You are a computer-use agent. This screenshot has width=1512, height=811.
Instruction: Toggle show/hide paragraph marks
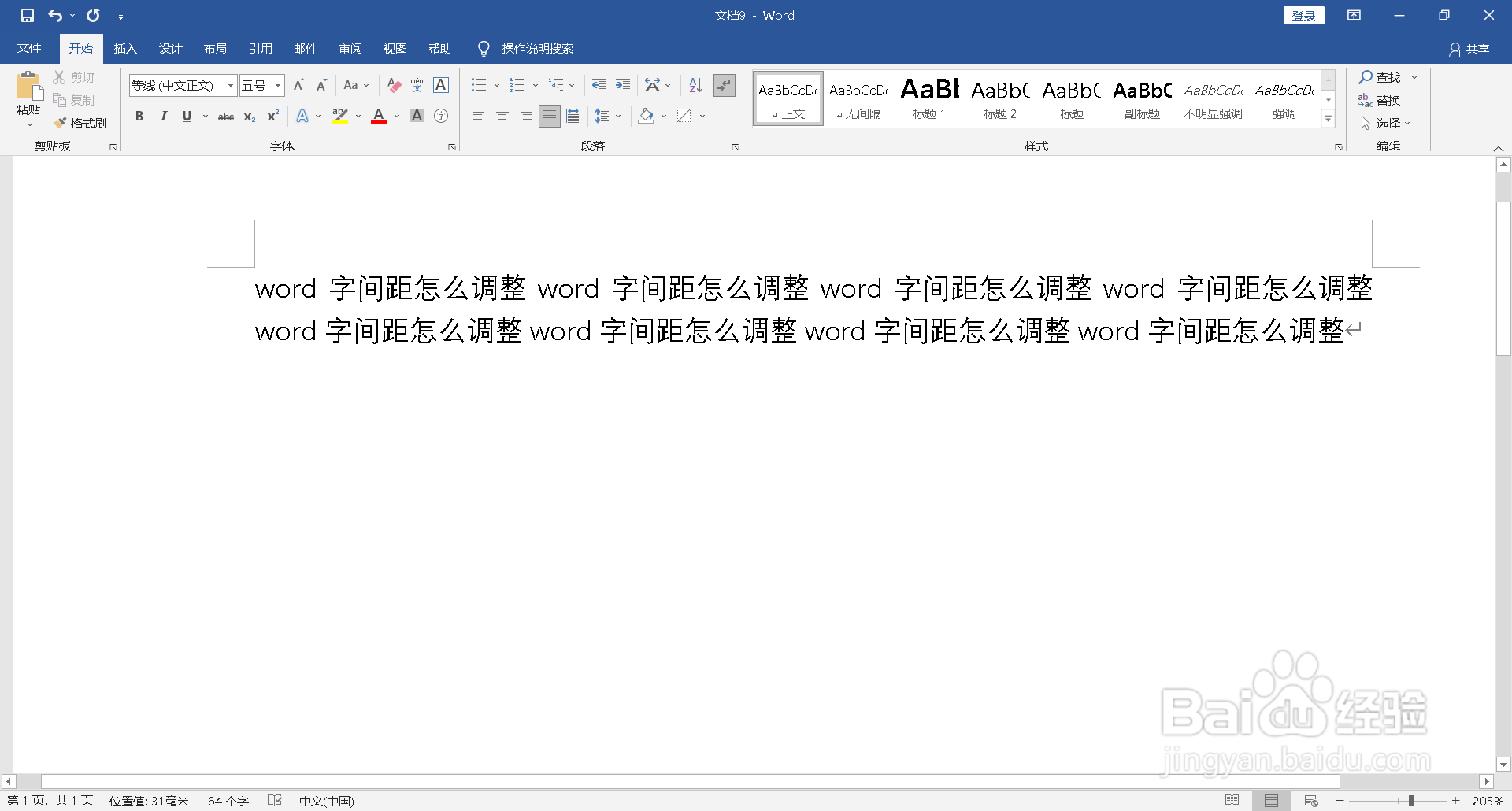pos(724,85)
